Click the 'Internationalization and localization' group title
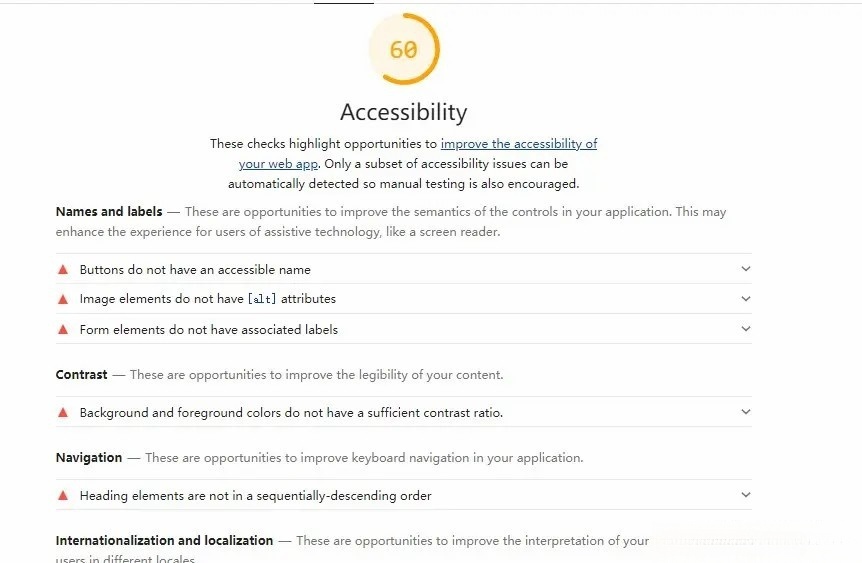862x563 pixels. [x=164, y=540]
